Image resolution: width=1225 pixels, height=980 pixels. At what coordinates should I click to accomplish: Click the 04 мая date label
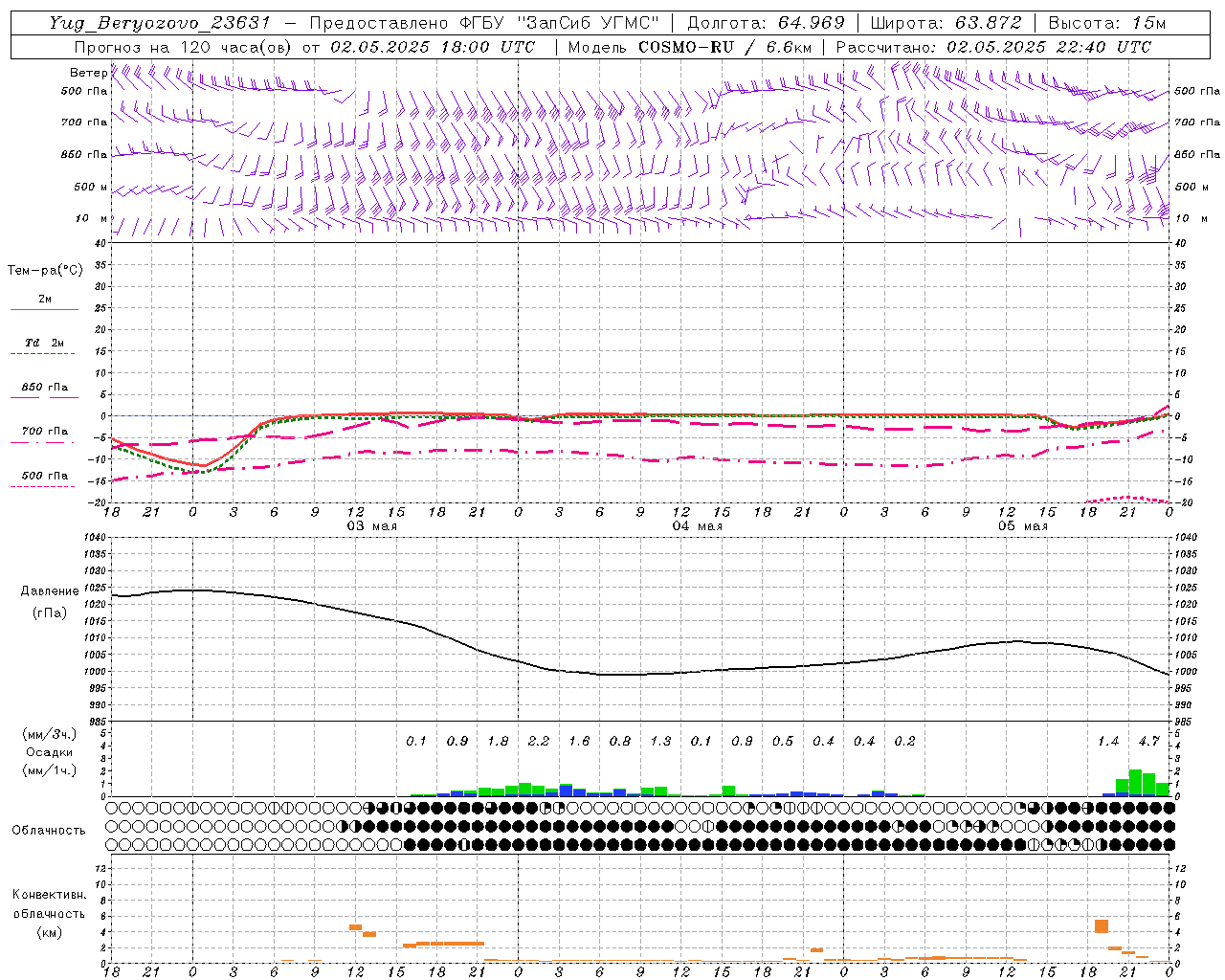(x=697, y=526)
